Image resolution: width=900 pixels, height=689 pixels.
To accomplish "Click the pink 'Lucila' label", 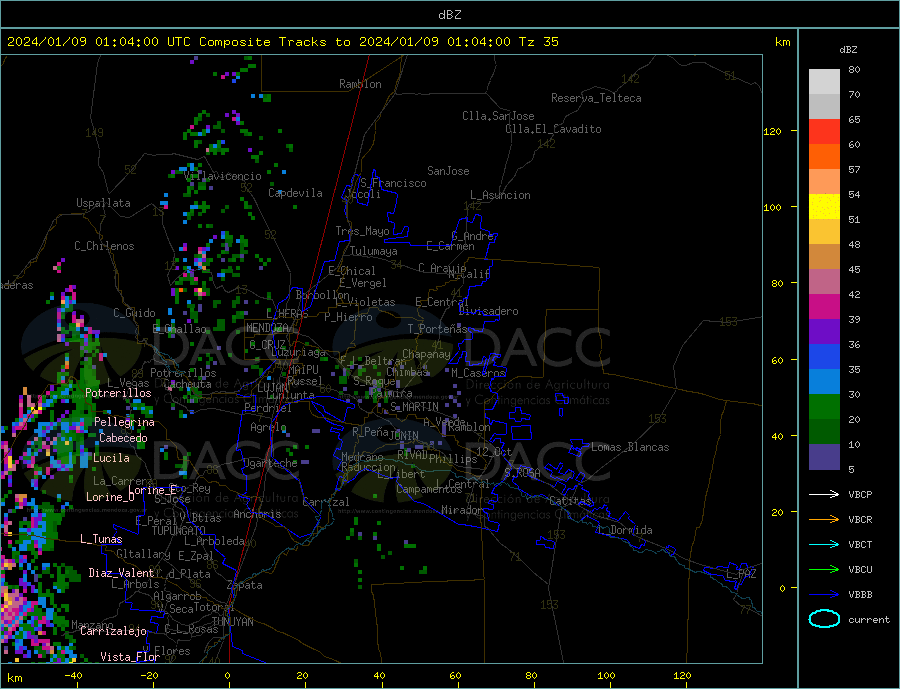I will pyautogui.click(x=111, y=458).
